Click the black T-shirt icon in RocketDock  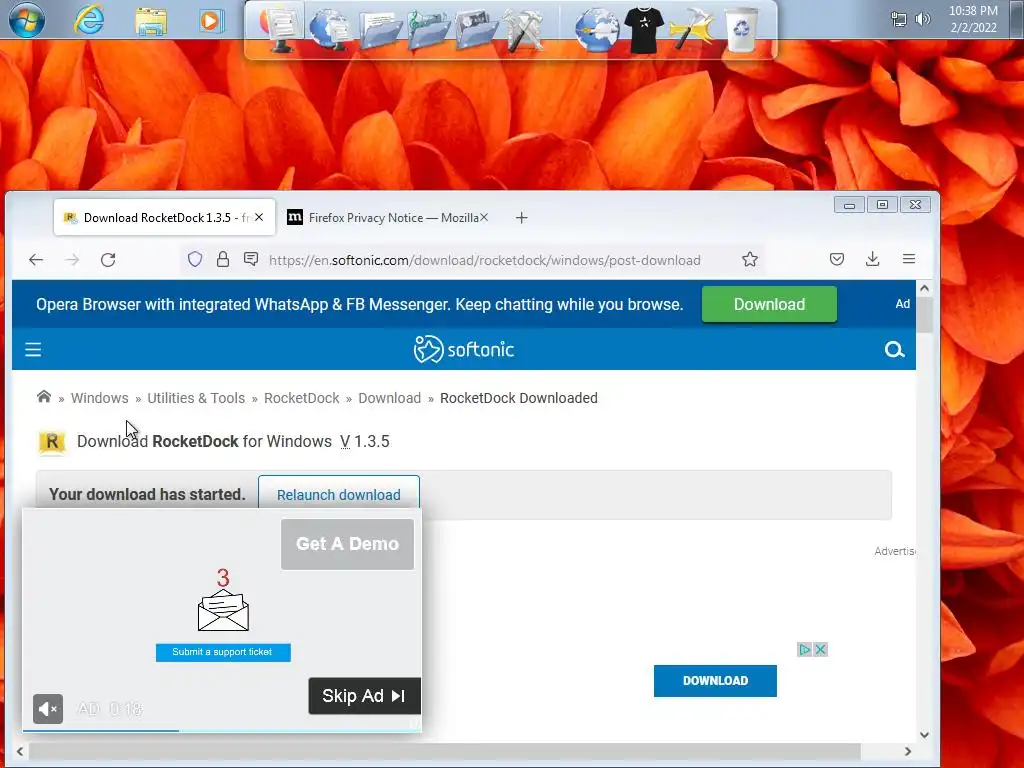(643, 30)
